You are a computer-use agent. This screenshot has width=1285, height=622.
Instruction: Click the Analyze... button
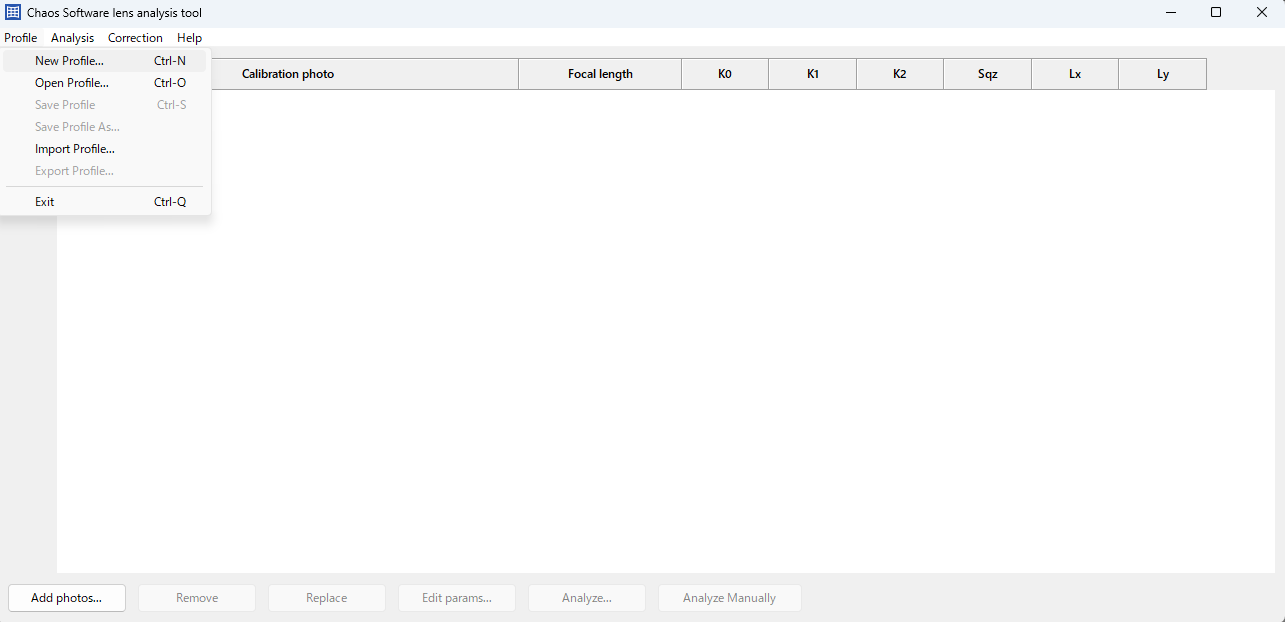(587, 598)
